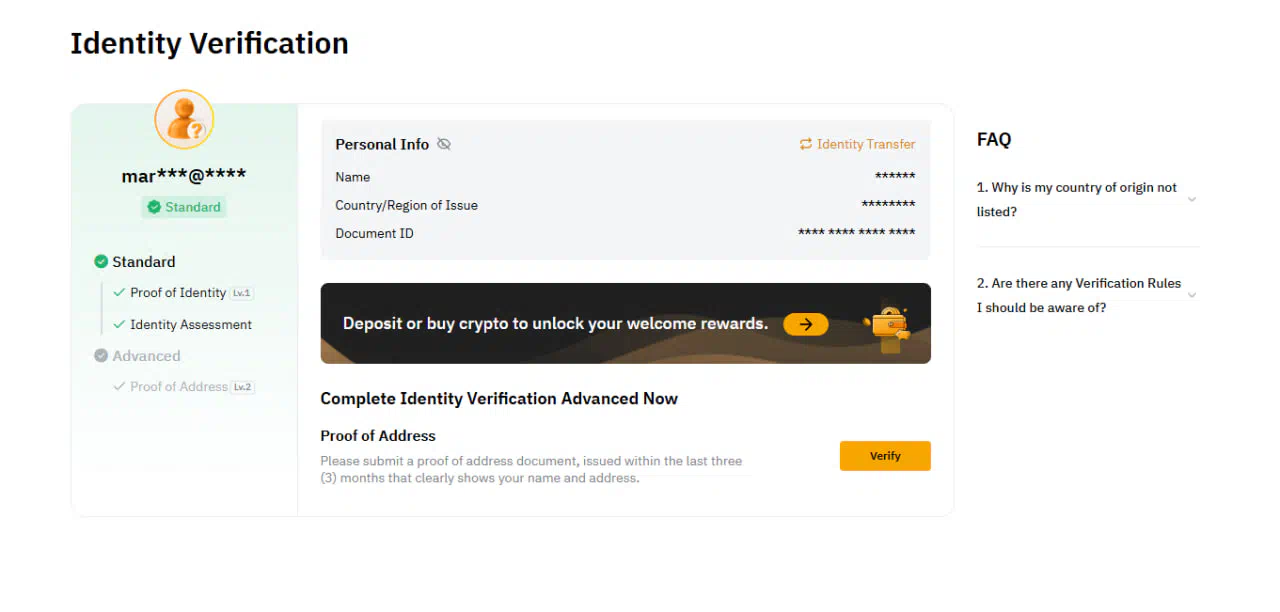This screenshot has width=1280, height=612.
Task: Click the arrow icon on rewards banner
Action: 805,324
